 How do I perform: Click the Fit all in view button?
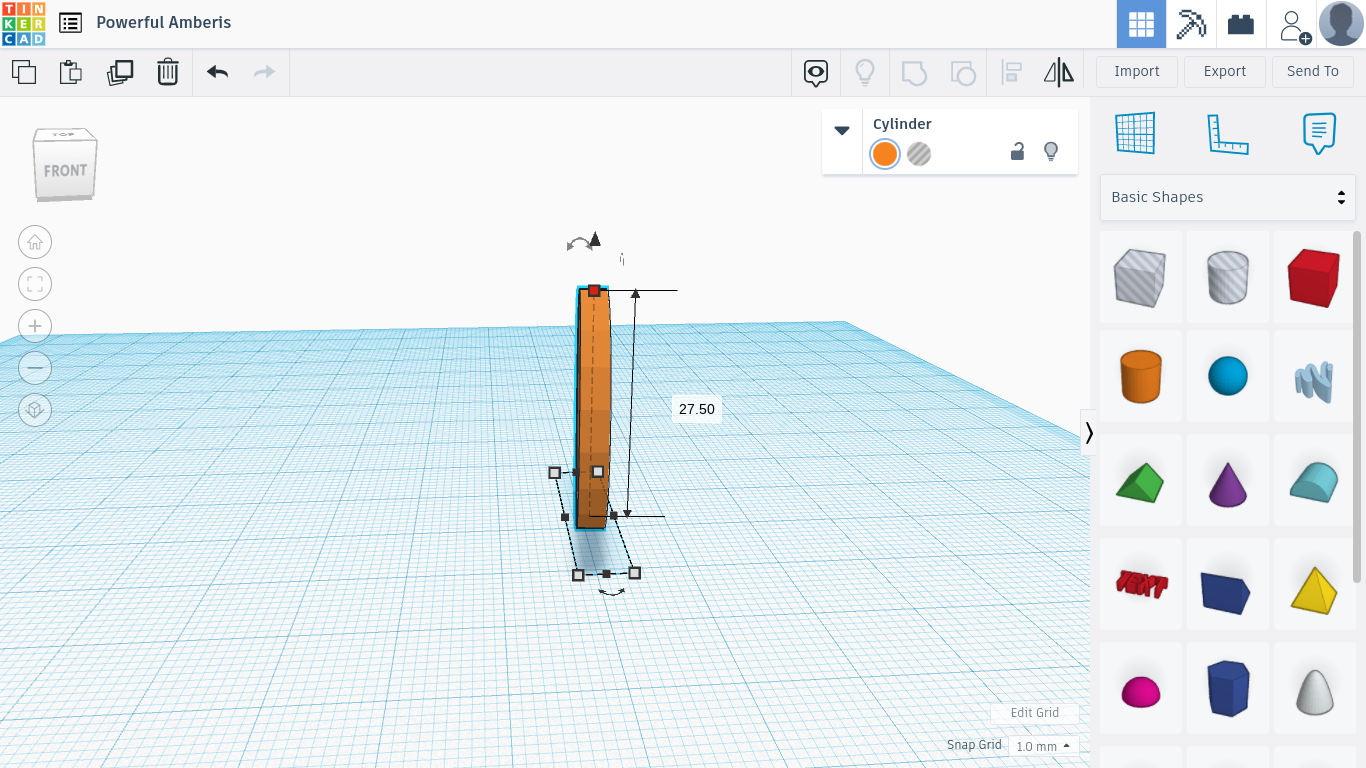(35, 284)
